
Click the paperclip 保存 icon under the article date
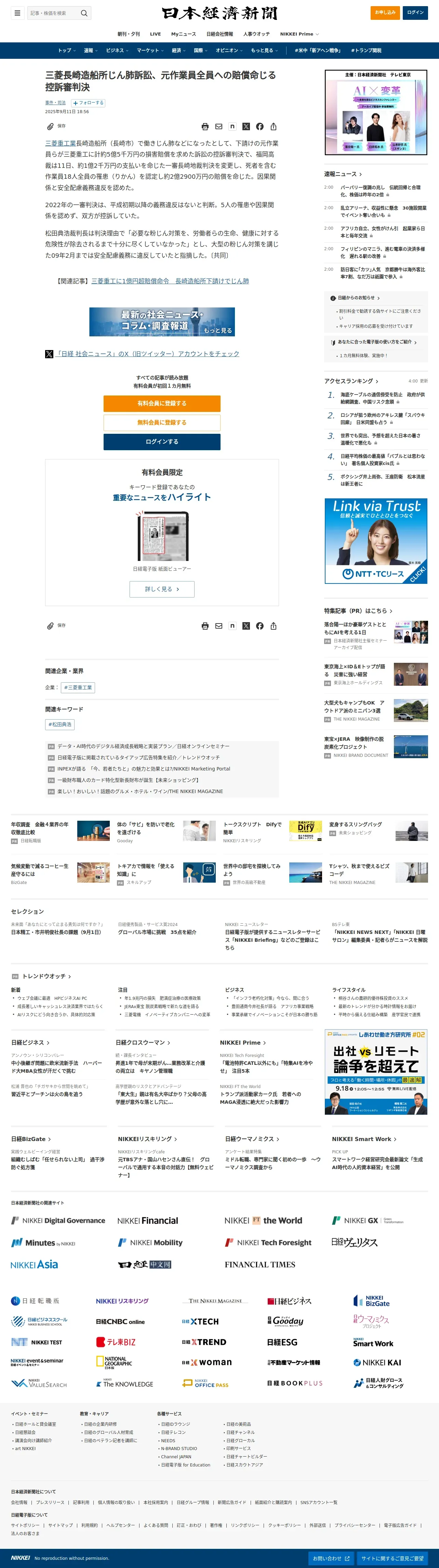51,126
